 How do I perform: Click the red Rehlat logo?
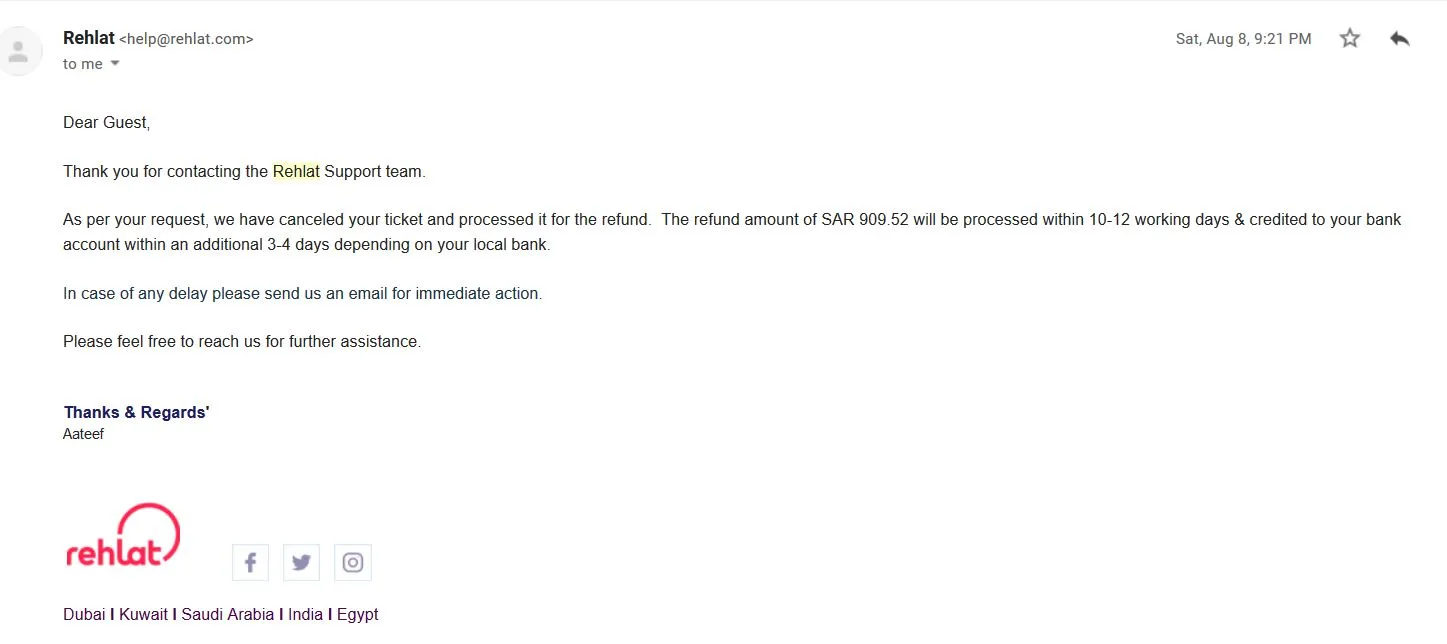tap(122, 537)
